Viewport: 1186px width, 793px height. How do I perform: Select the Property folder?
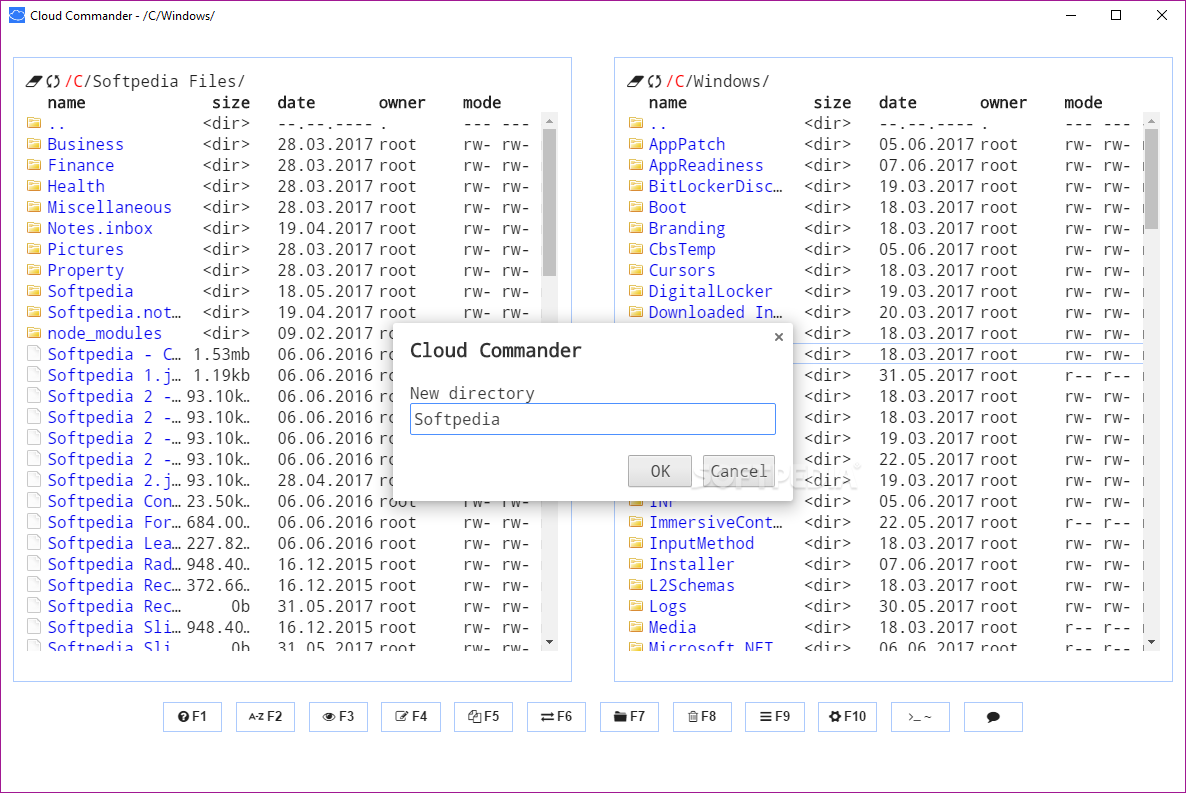[x=85, y=270]
